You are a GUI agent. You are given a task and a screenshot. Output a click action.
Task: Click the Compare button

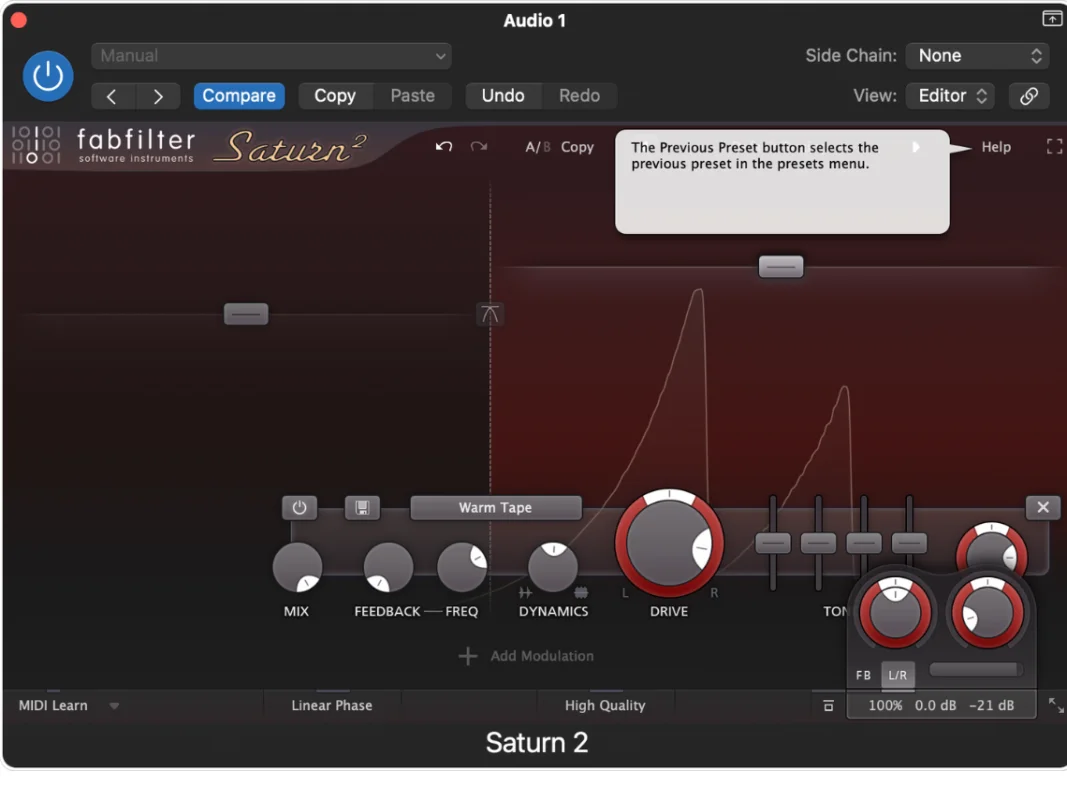(x=239, y=95)
